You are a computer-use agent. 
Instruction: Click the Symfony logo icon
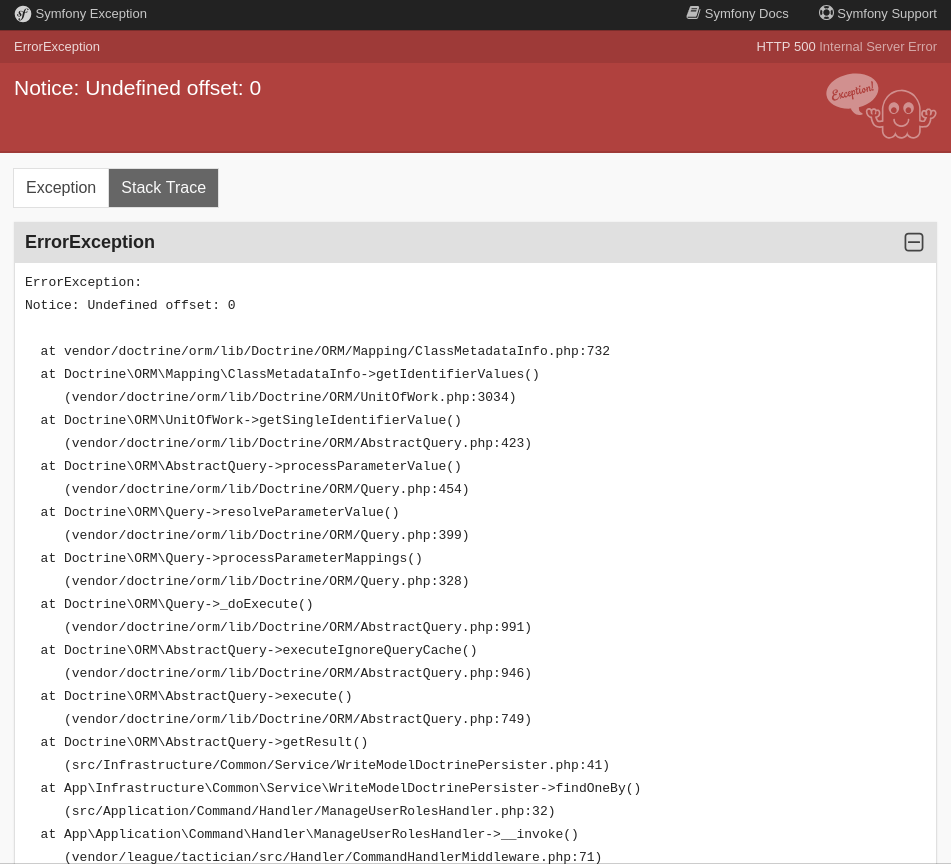tap(24, 13)
